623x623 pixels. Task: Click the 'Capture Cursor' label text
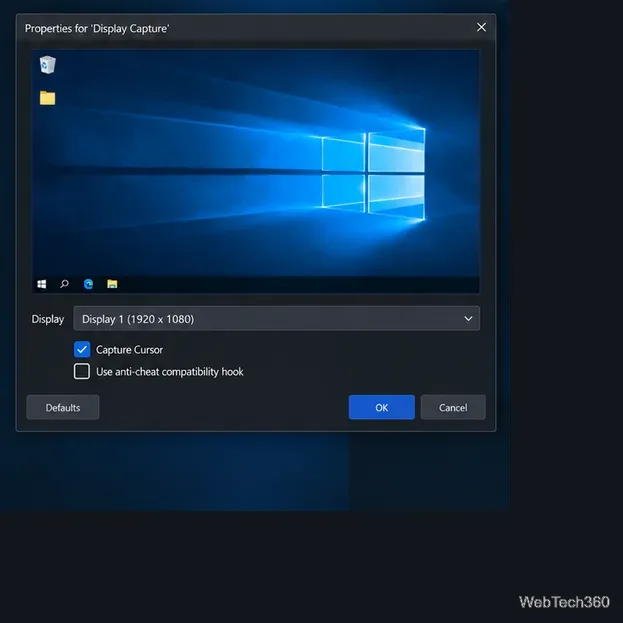tap(130, 350)
